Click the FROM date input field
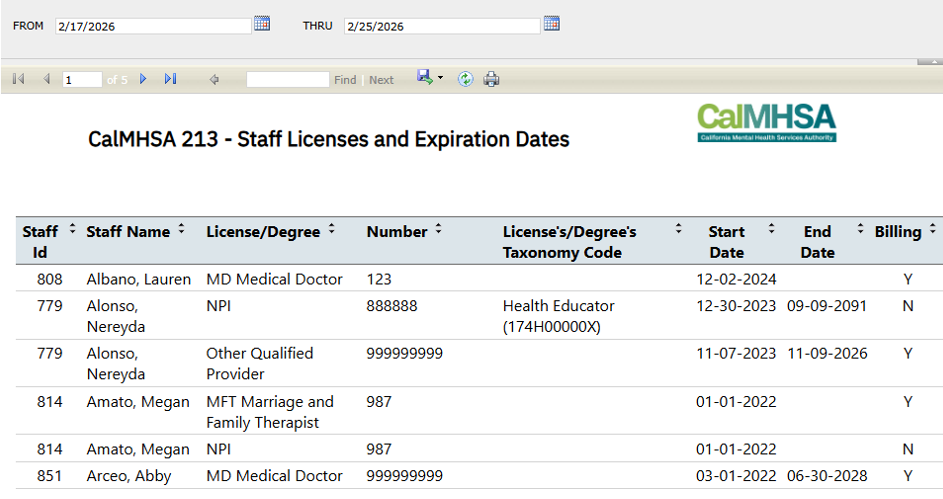 click(x=152, y=26)
